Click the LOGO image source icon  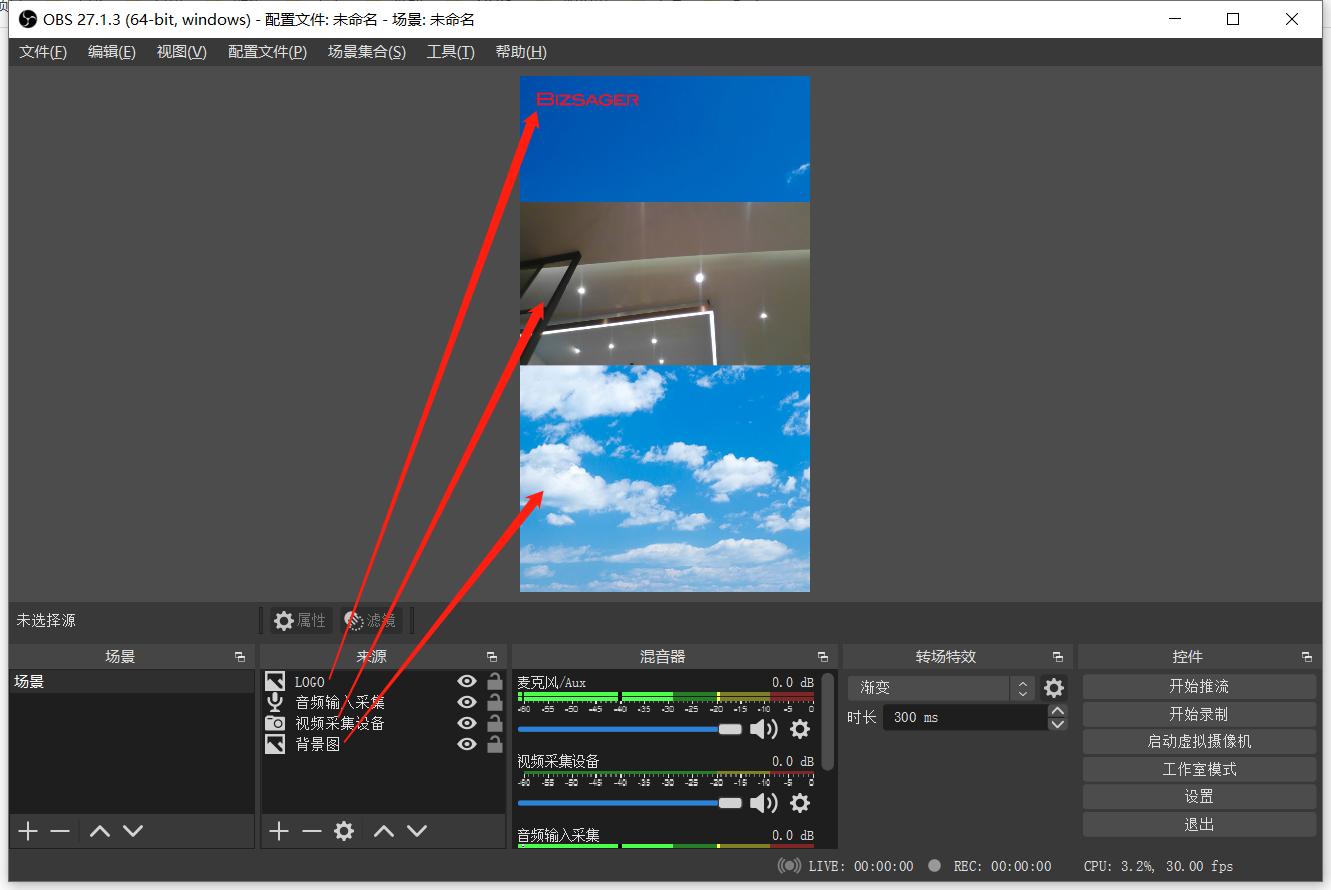(275, 681)
